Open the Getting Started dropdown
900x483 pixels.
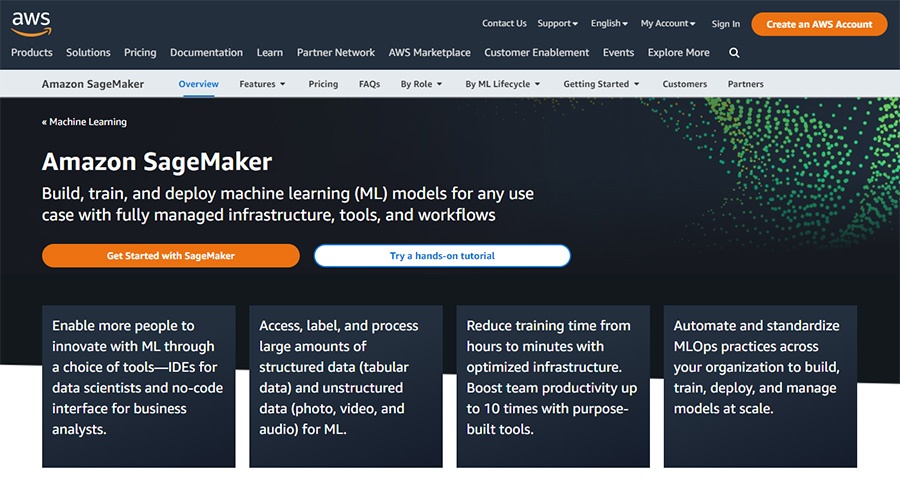pyautogui.click(x=601, y=84)
